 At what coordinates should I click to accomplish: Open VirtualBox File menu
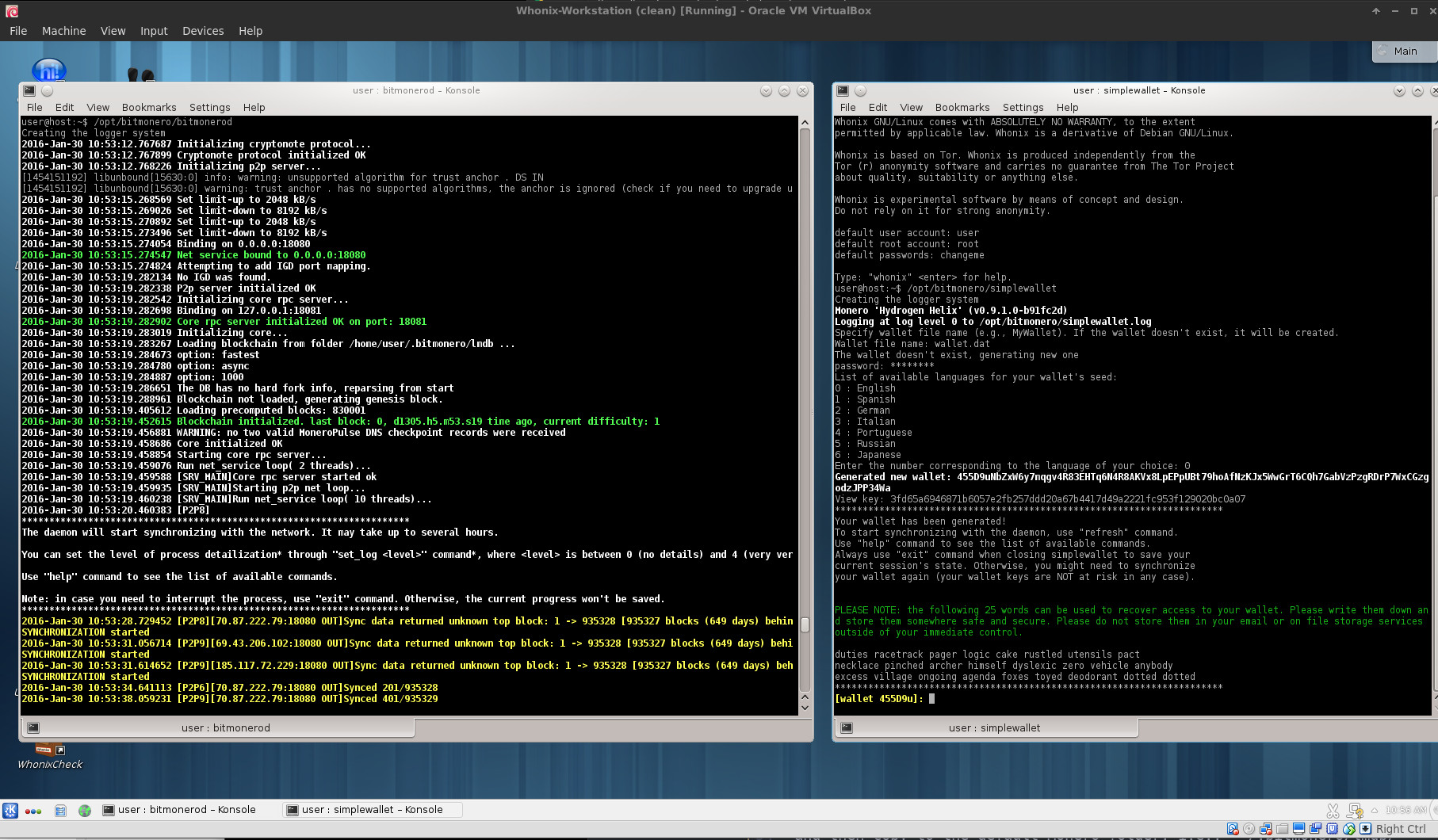pos(18,31)
